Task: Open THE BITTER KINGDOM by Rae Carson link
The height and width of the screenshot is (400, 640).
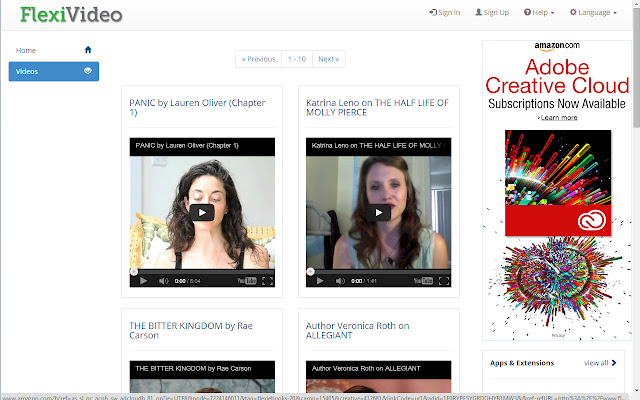Action: [x=191, y=331]
